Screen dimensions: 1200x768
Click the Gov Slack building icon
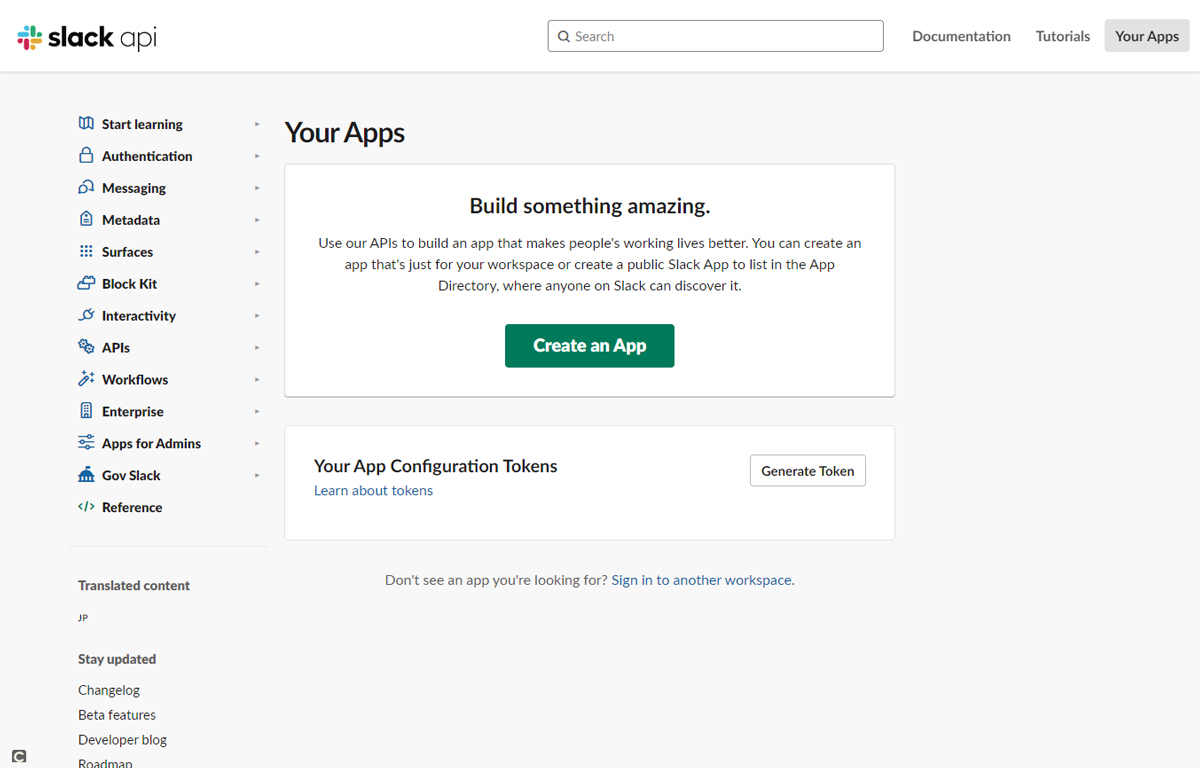tap(86, 475)
